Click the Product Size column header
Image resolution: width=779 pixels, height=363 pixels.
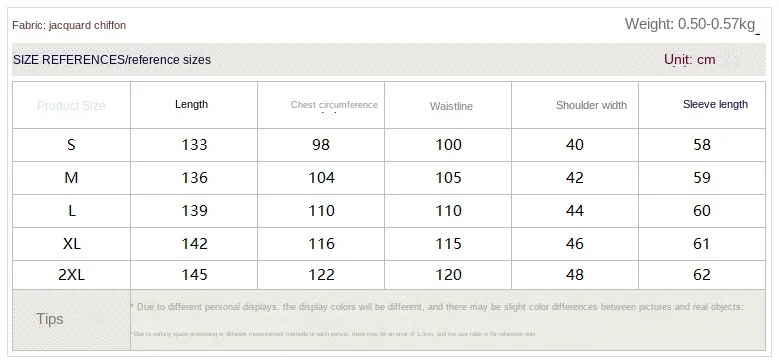pos(71,105)
